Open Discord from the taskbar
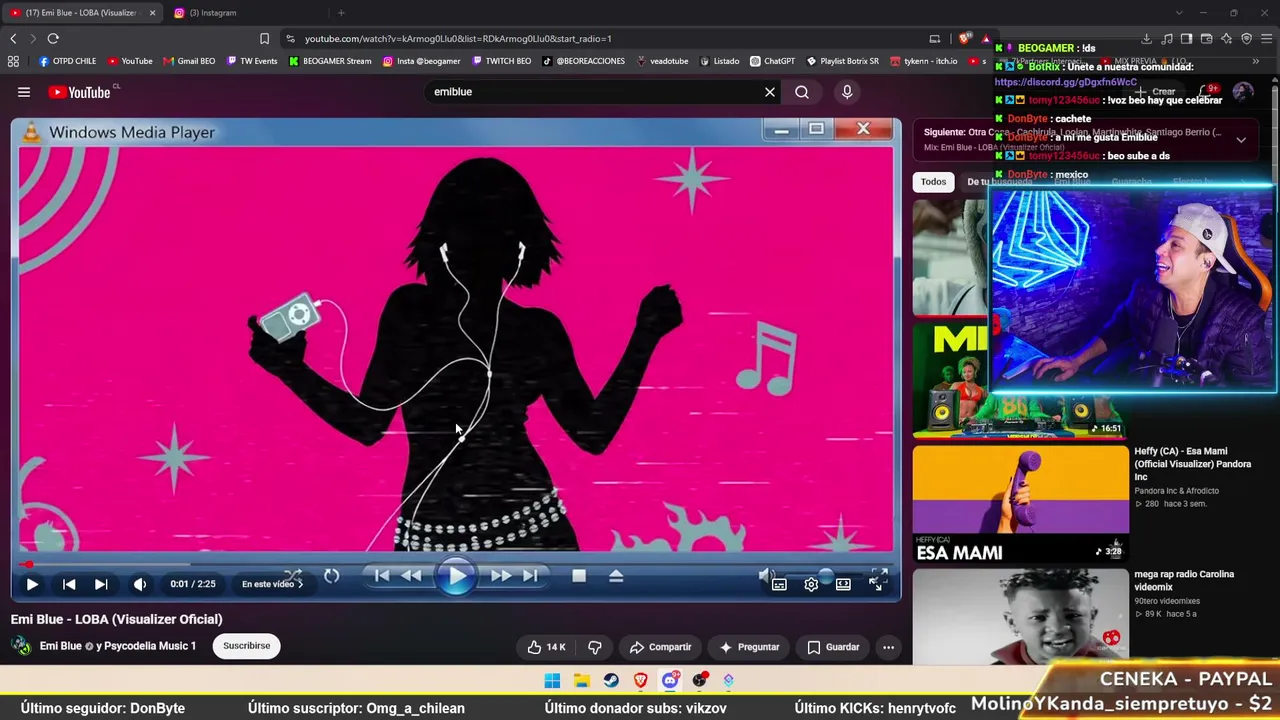This screenshot has width=1280, height=720. pos(670,681)
